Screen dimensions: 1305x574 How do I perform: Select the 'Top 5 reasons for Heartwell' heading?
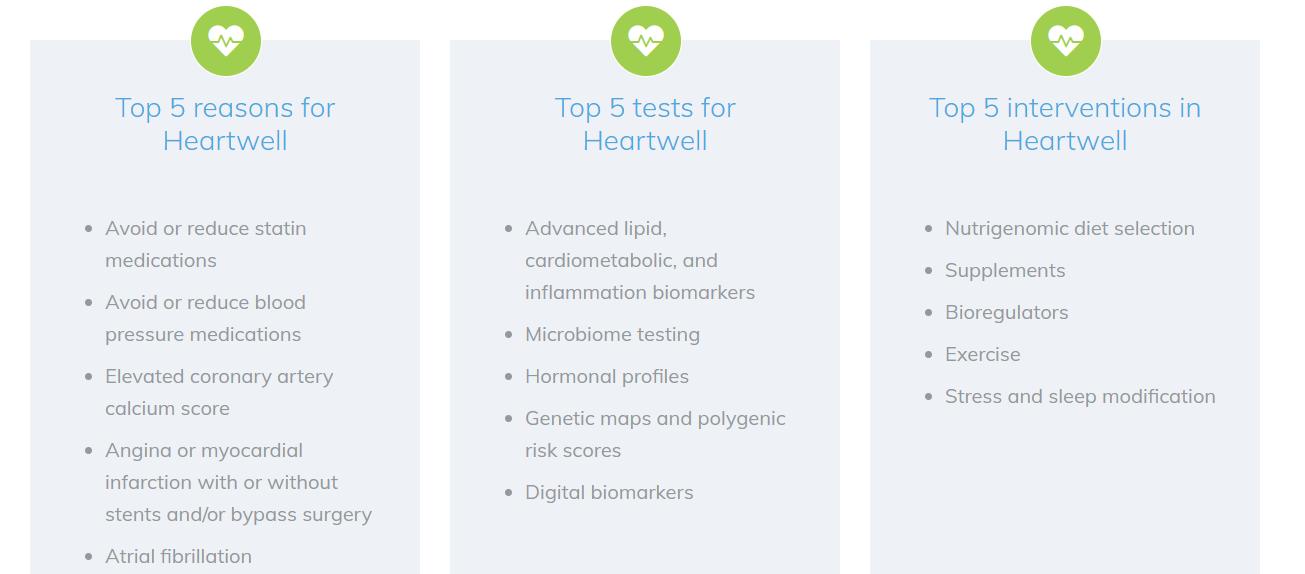click(x=225, y=124)
